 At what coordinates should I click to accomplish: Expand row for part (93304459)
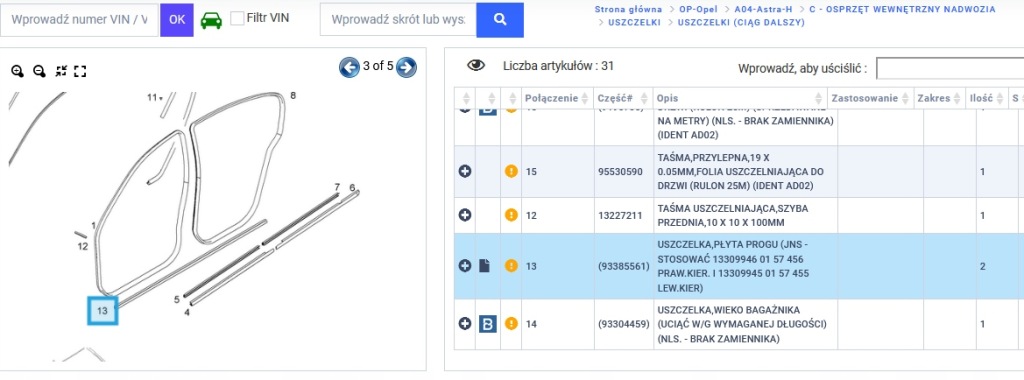click(465, 323)
